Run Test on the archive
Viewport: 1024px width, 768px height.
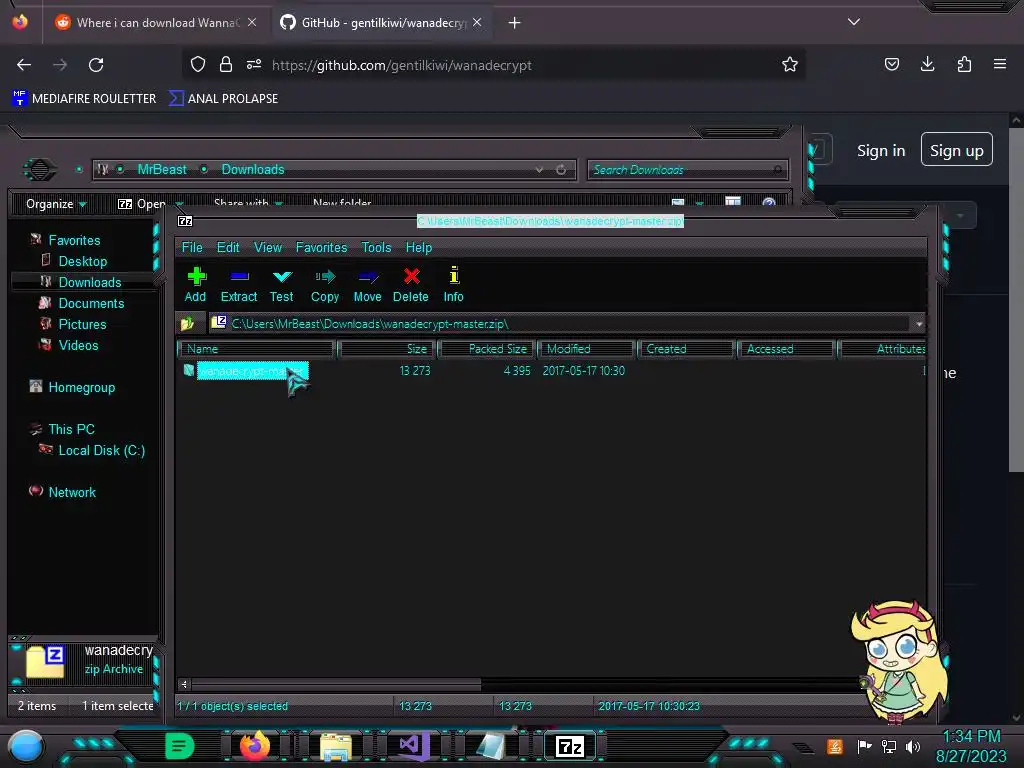[x=281, y=285]
